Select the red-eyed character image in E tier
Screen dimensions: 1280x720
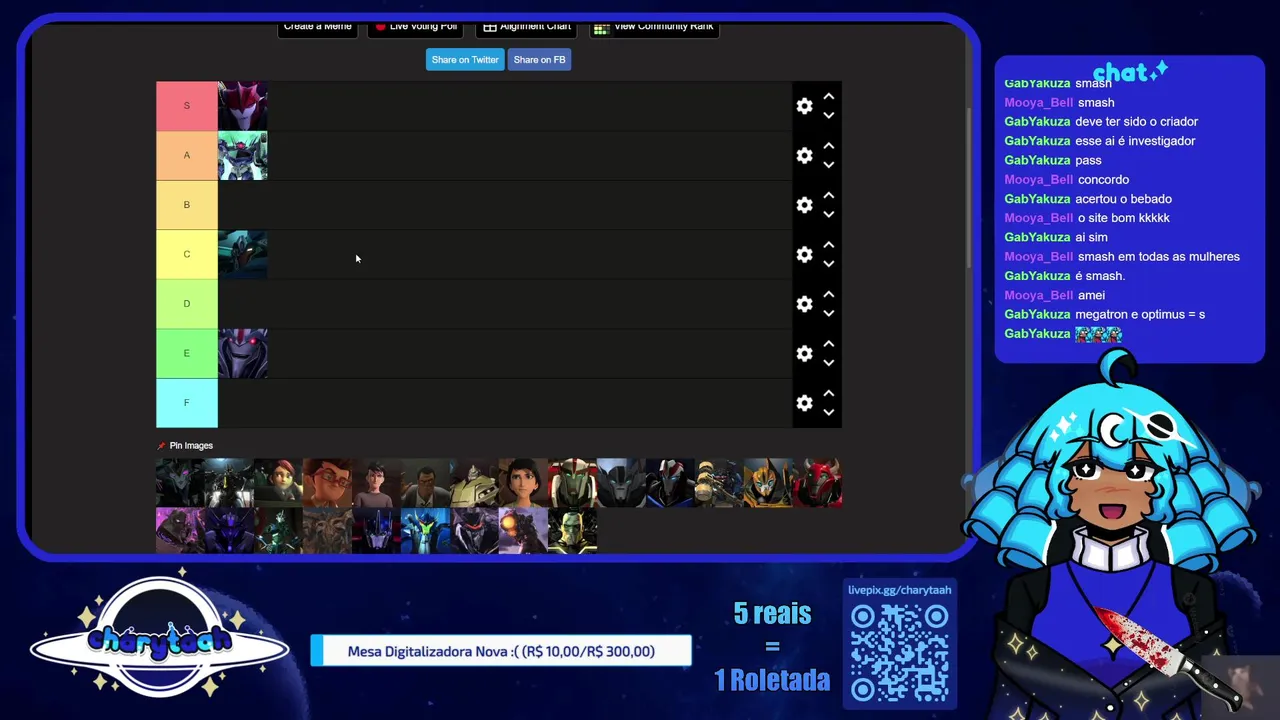[x=243, y=353]
